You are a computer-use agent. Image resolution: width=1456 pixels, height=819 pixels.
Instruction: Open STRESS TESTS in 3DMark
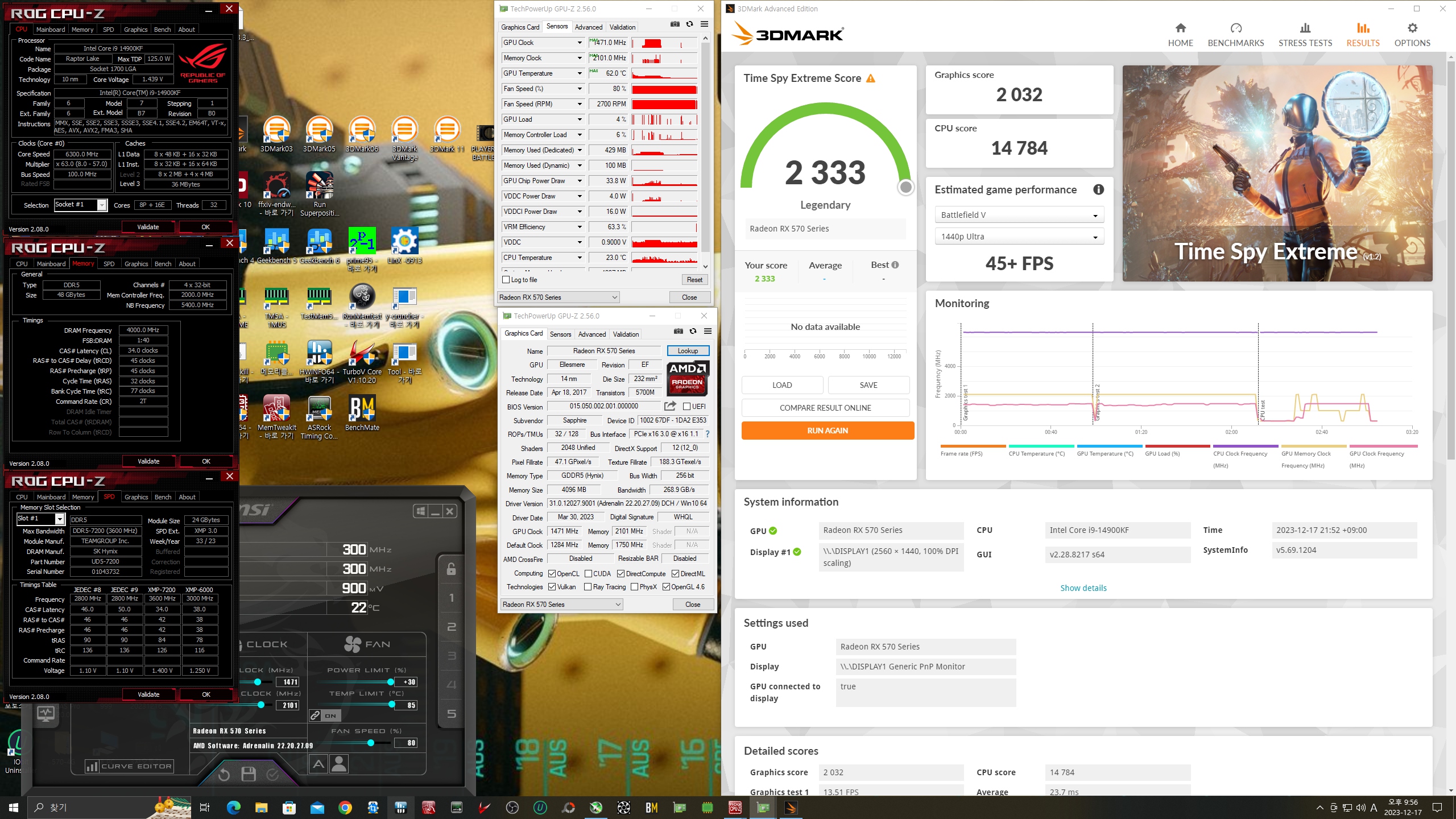coord(1305,35)
